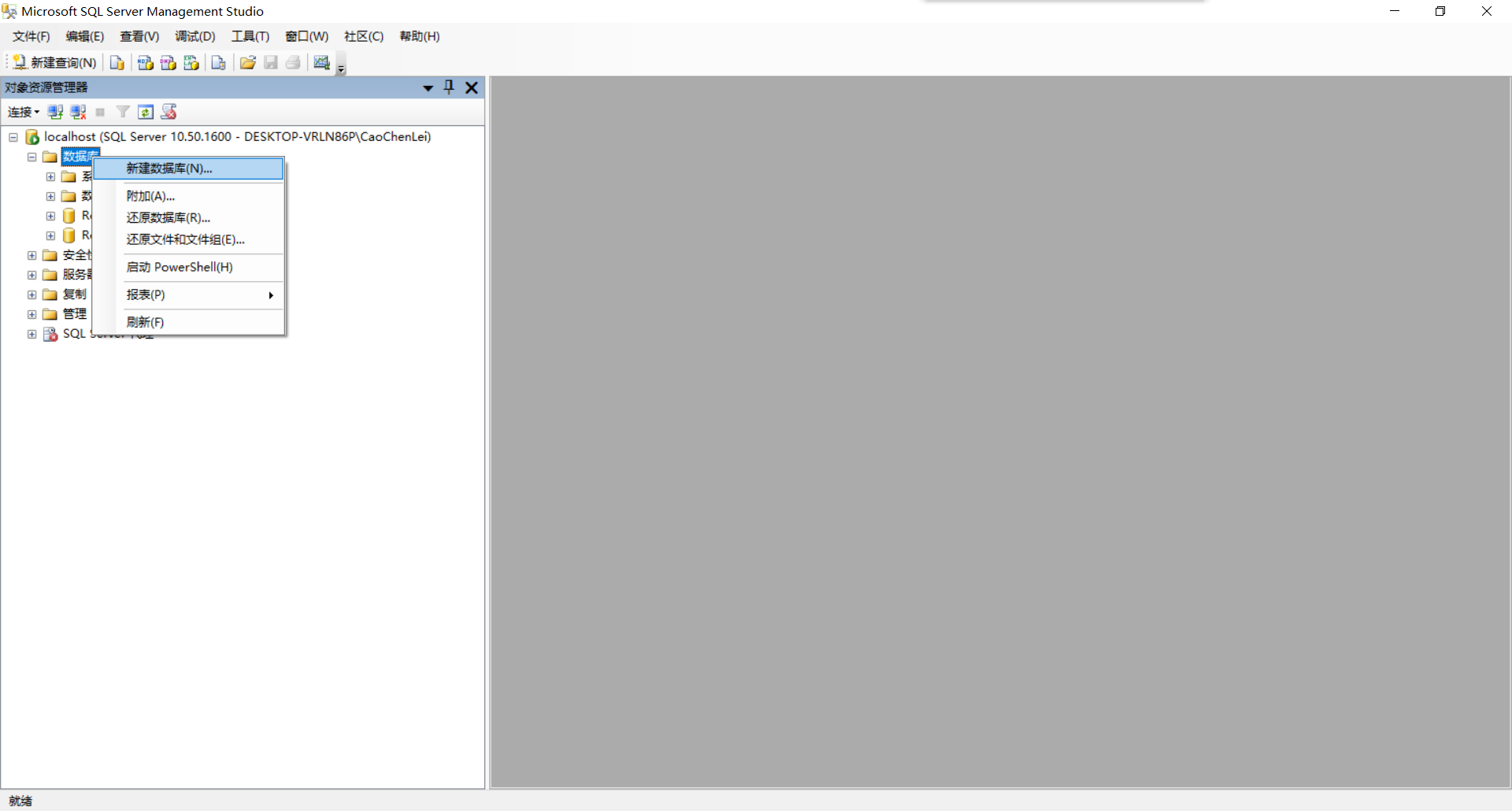Click the script icon with red X
This screenshot has height=811, width=1512.
169,112
